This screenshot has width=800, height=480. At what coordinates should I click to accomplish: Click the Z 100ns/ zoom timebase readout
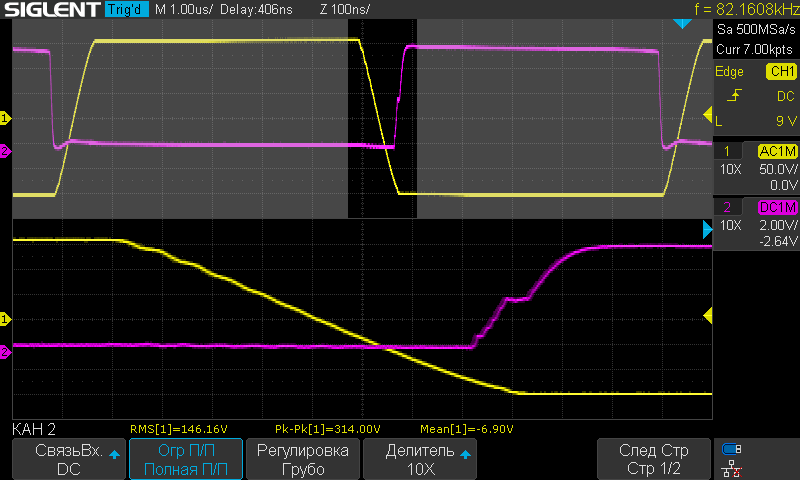(x=345, y=9)
